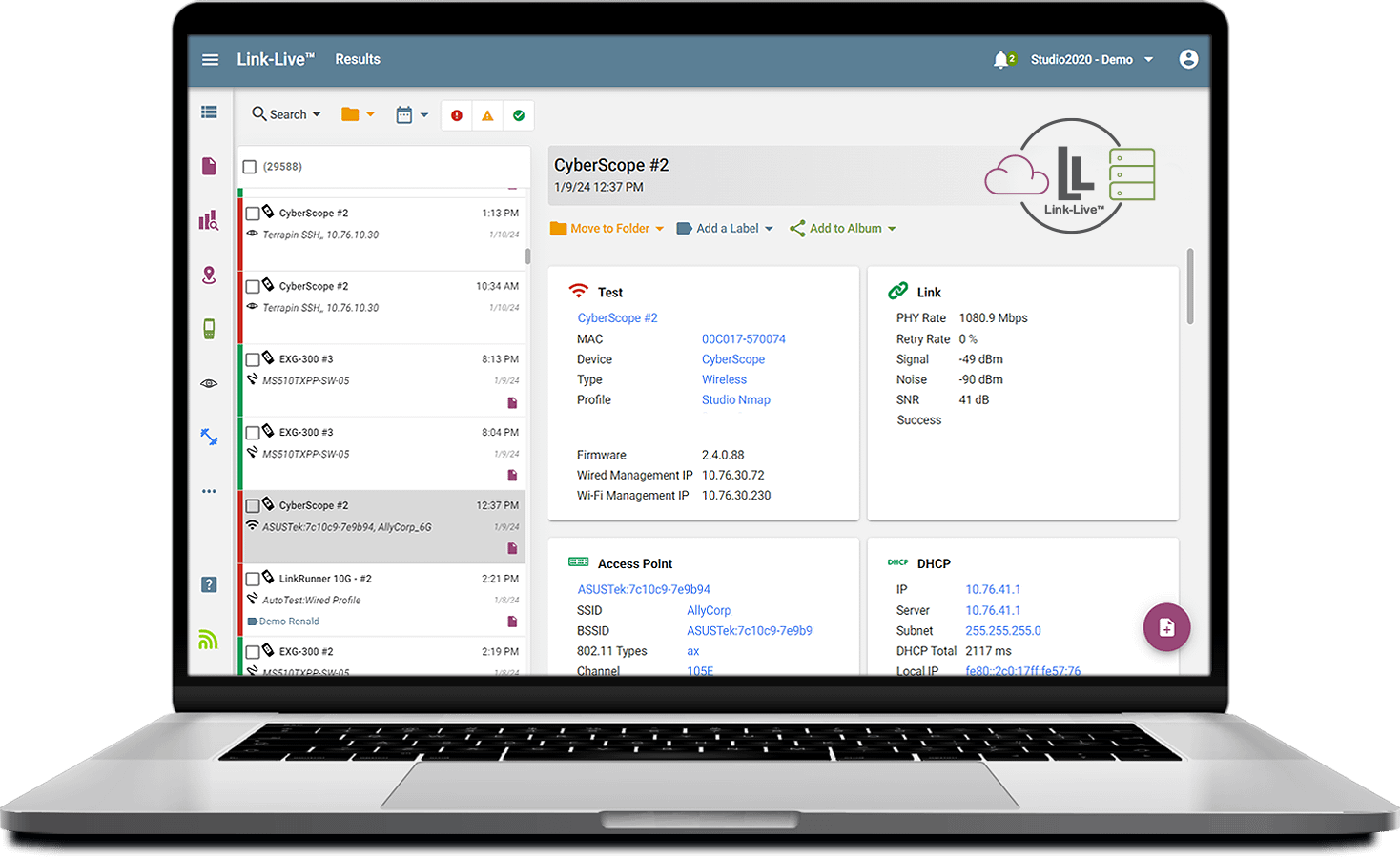Viewport: 1400px width, 857px height.
Task: Click the results list vertical scrollbar
Action: (x=528, y=256)
